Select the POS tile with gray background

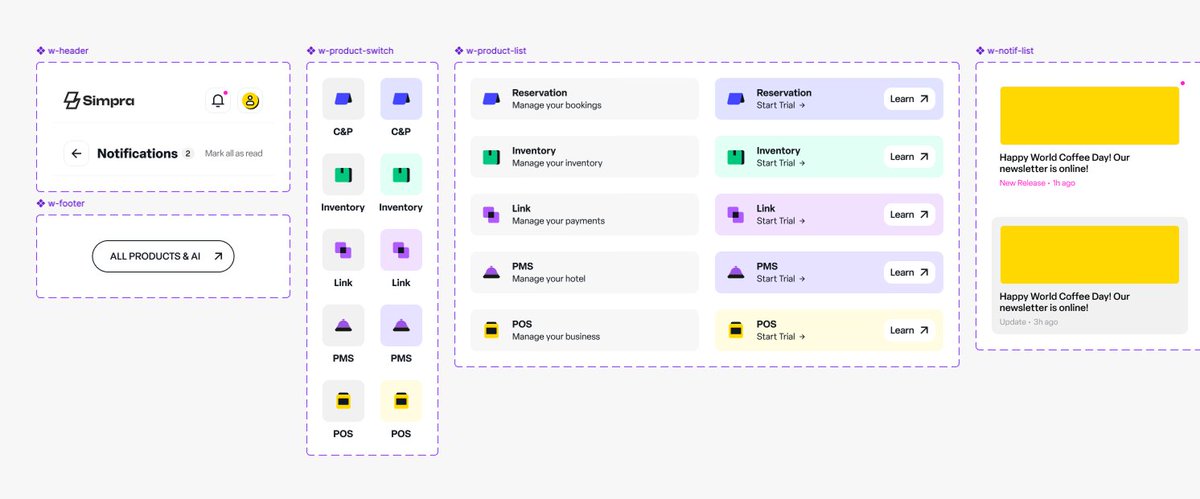point(343,400)
